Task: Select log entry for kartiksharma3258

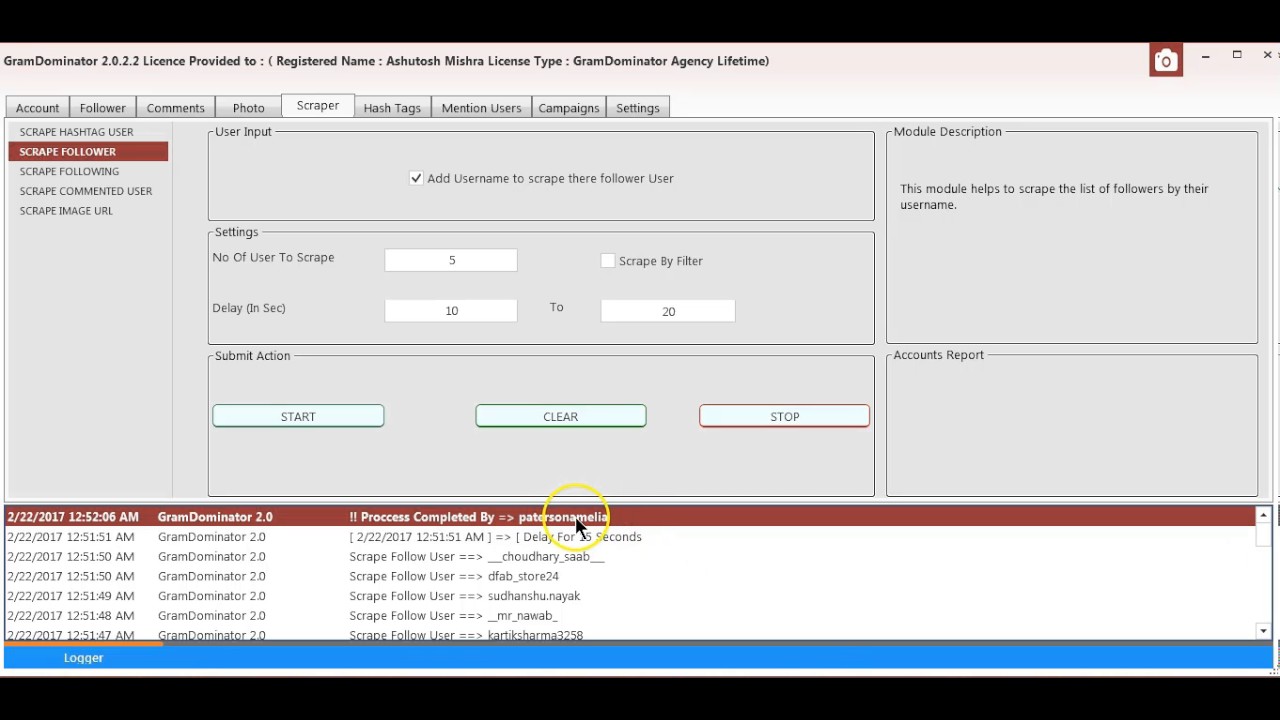Action: click(x=631, y=634)
